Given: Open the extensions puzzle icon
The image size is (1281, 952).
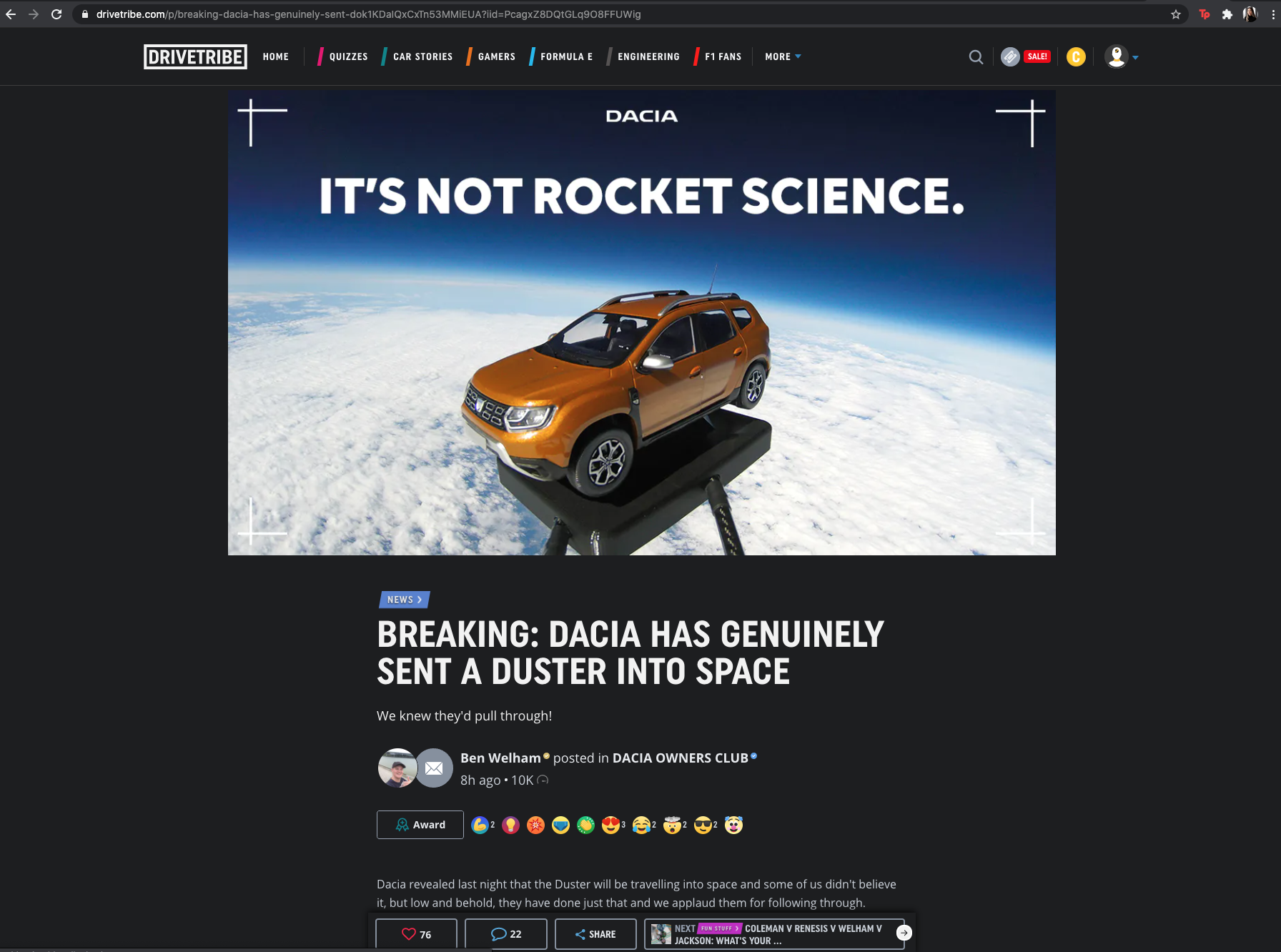Looking at the screenshot, I should 1227,14.
